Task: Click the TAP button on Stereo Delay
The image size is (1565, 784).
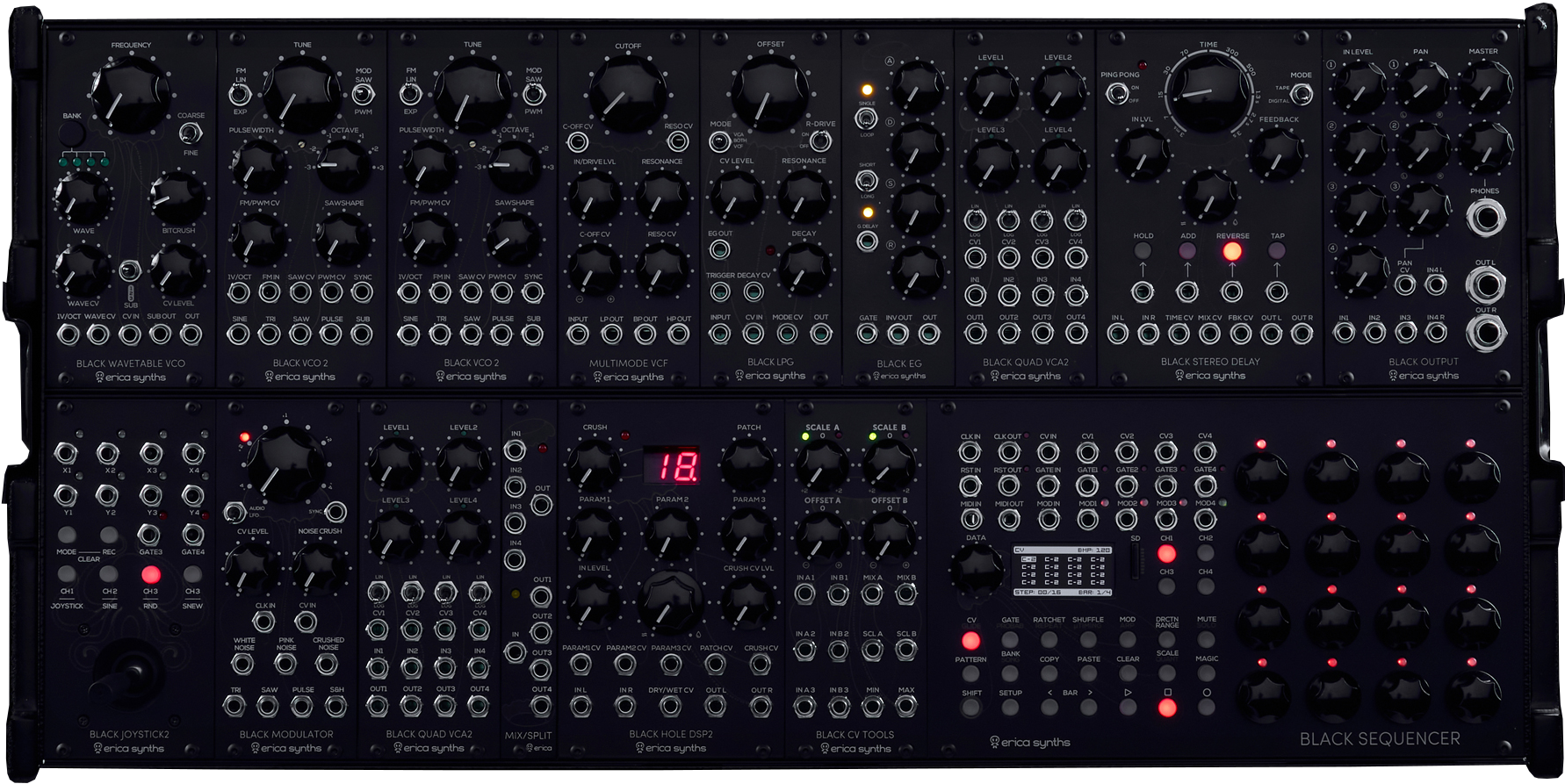Action: click(1277, 251)
